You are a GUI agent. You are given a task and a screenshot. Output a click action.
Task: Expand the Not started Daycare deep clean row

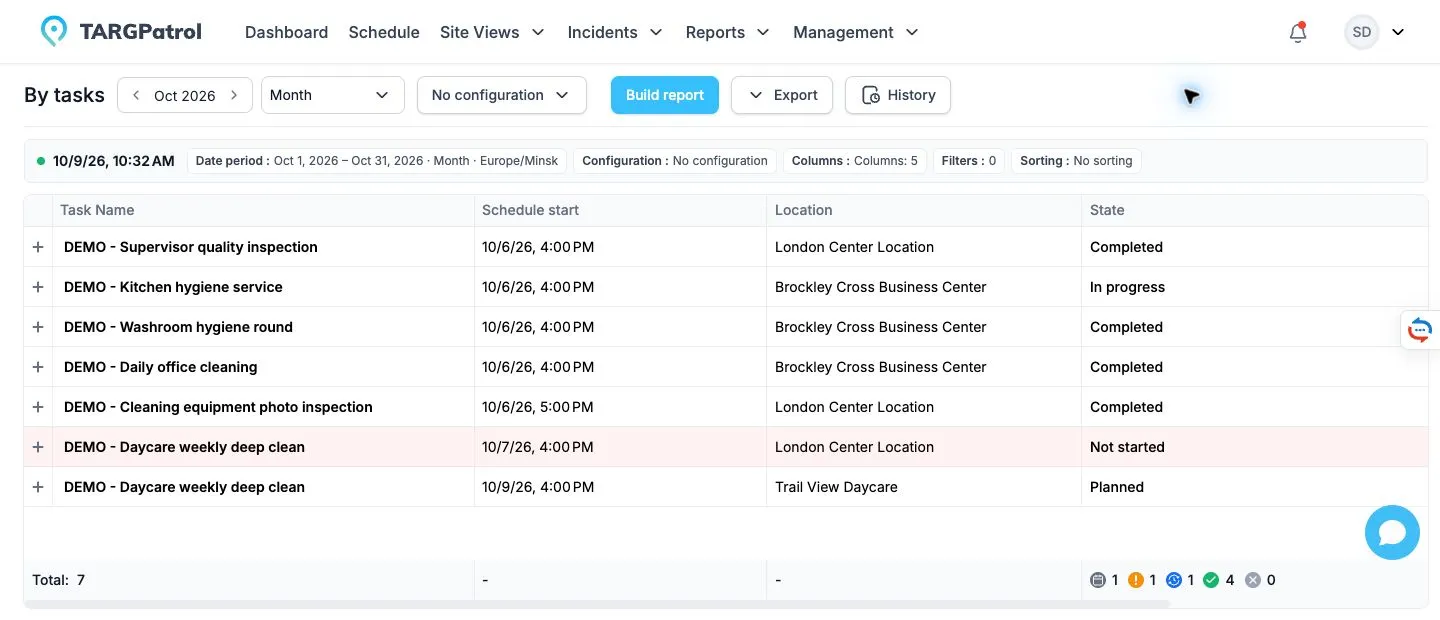38,447
